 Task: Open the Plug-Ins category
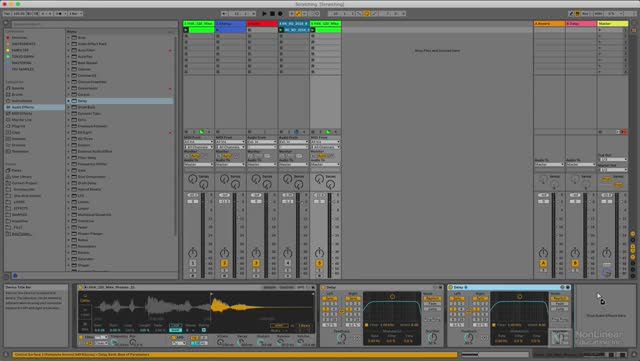pyautogui.click(x=18, y=126)
